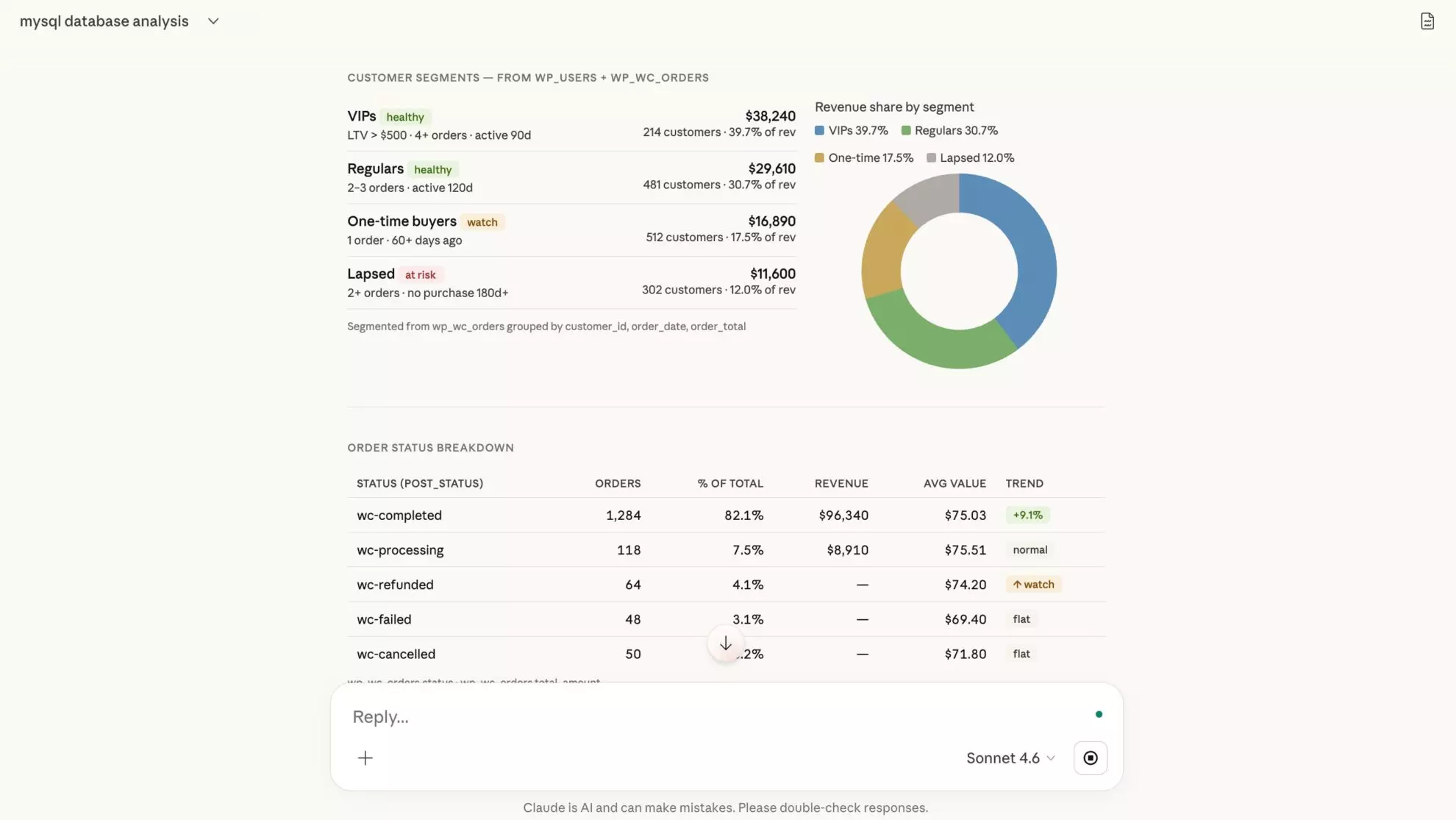Viewport: 1456px width, 820px height.
Task: Click the yellow One-time legend swatch
Action: [x=819, y=158]
